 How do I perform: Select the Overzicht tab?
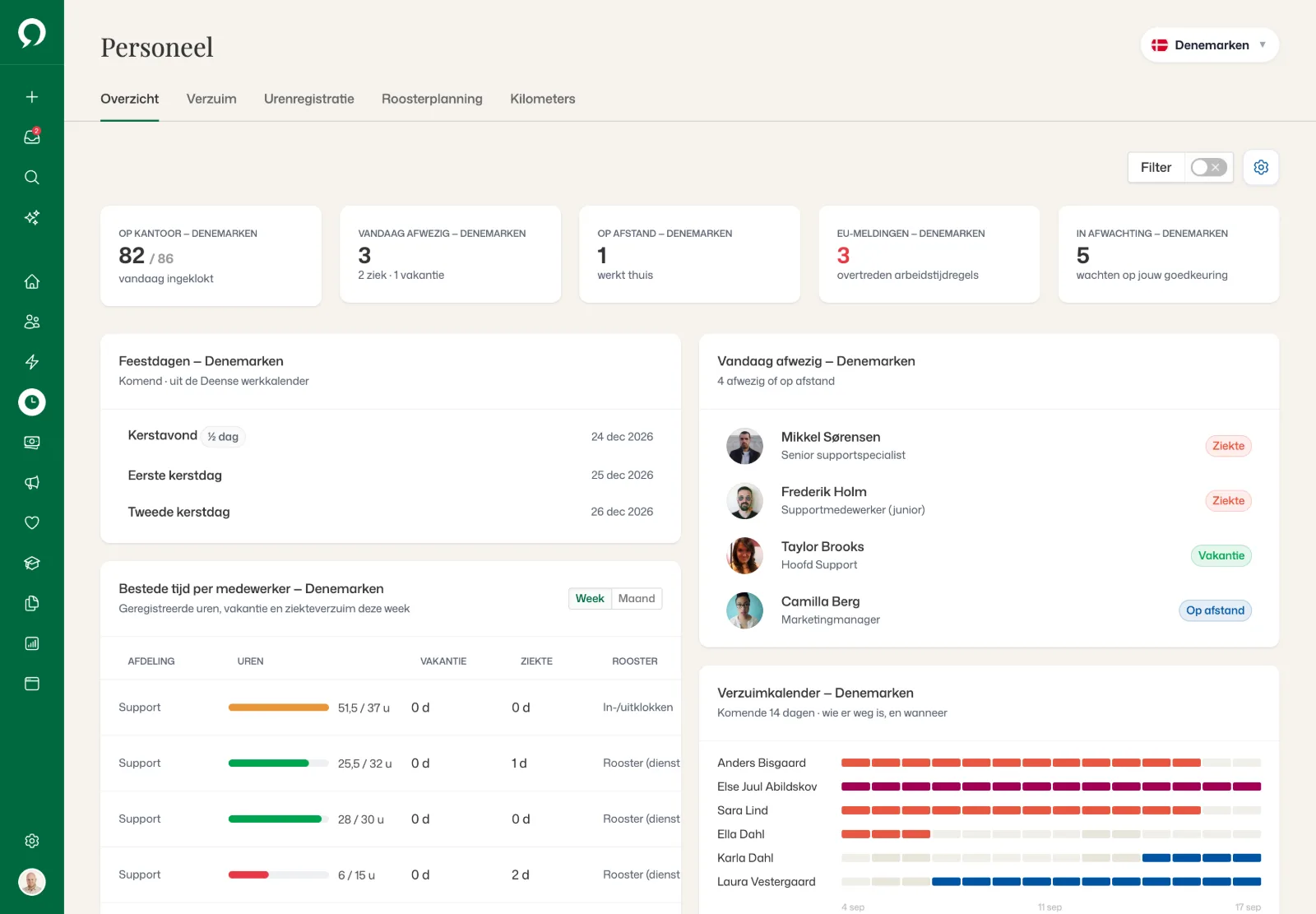130,99
